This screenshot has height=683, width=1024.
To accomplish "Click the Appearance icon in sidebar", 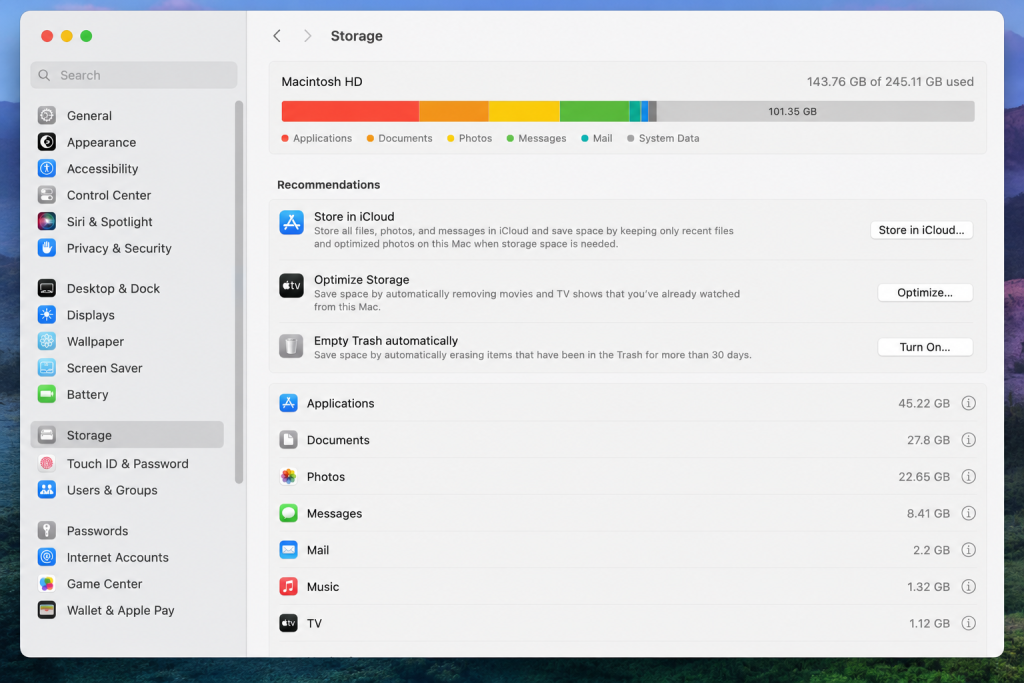I will click(x=46, y=142).
